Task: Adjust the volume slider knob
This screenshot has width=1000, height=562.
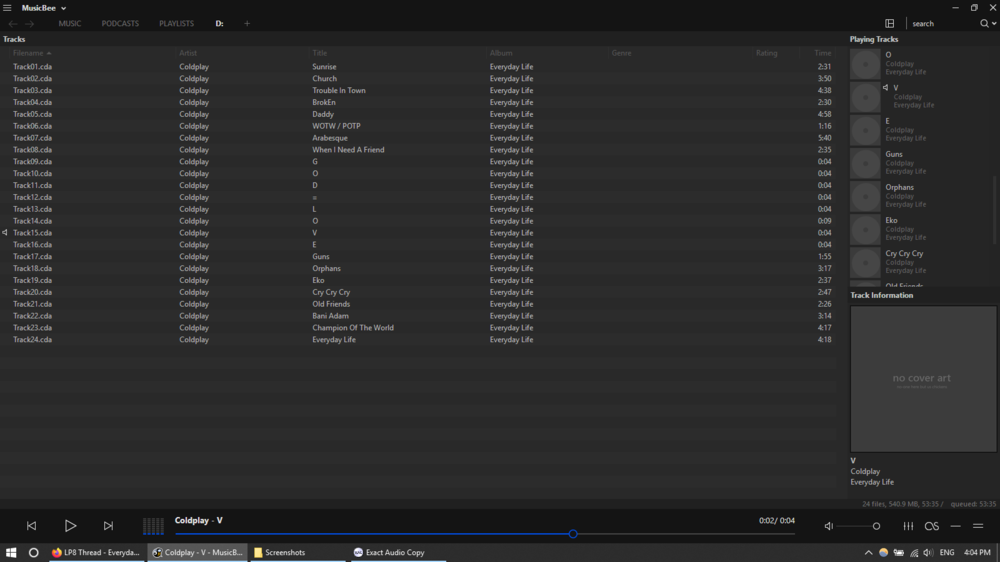Action: (x=876, y=526)
